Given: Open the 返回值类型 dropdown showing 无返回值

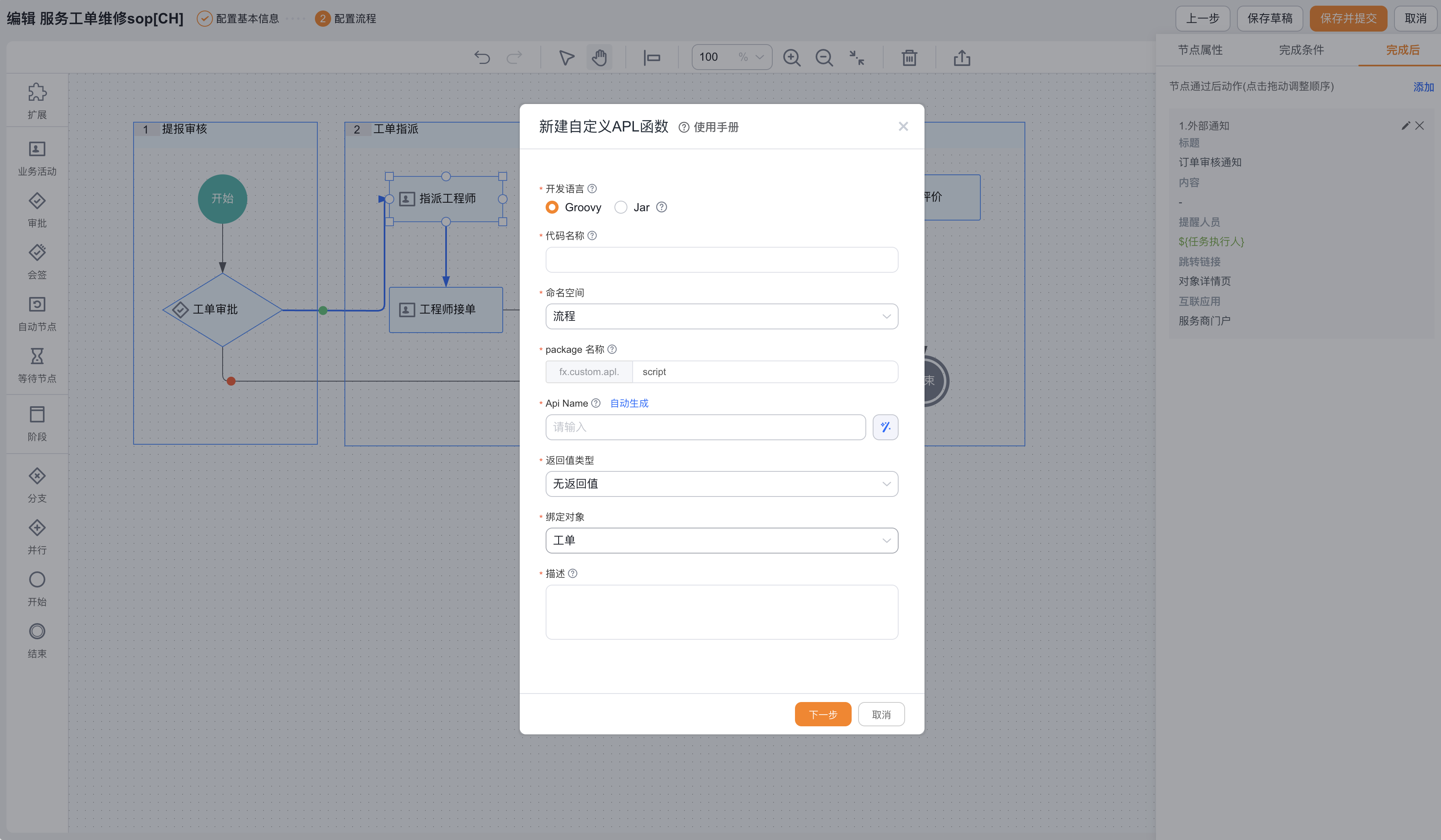Looking at the screenshot, I should point(722,484).
